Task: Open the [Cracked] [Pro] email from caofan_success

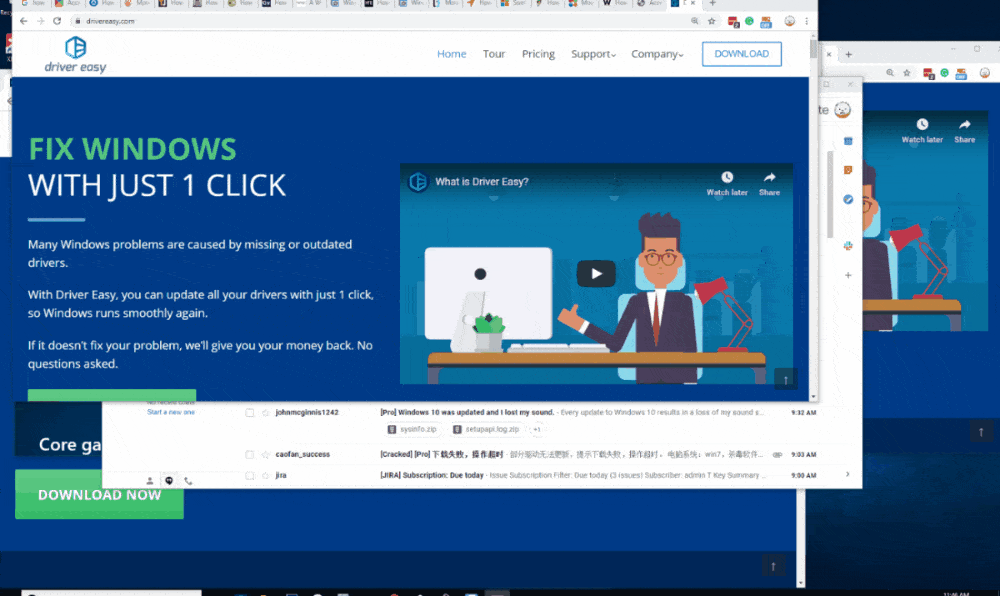Action: pos(442,454)
